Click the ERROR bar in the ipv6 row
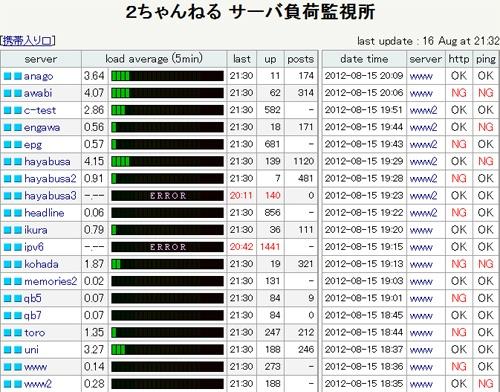 167,247
